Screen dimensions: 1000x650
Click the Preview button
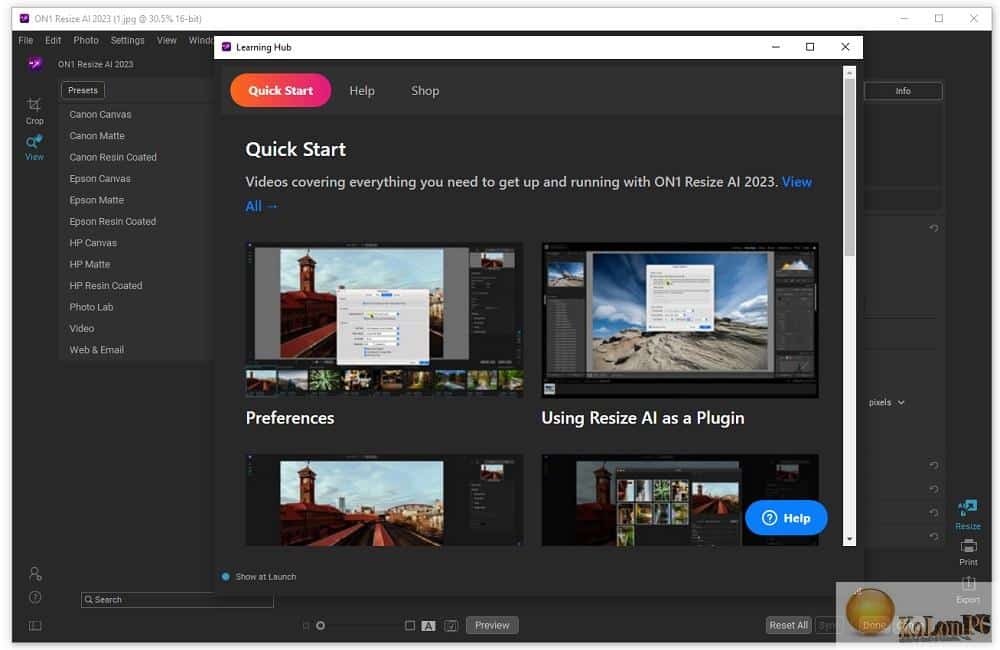tap(492, 625)
